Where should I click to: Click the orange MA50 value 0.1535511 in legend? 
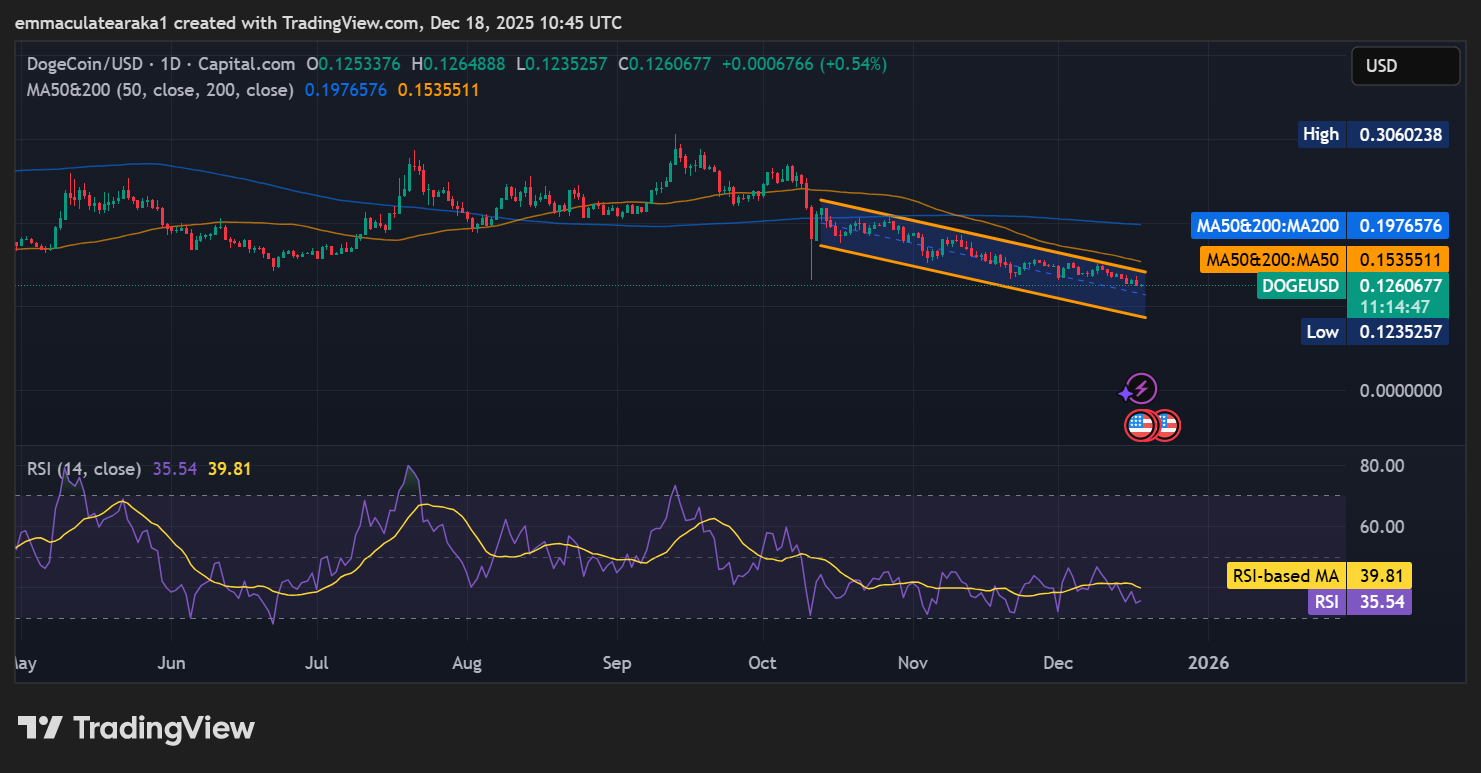(438, 90)
